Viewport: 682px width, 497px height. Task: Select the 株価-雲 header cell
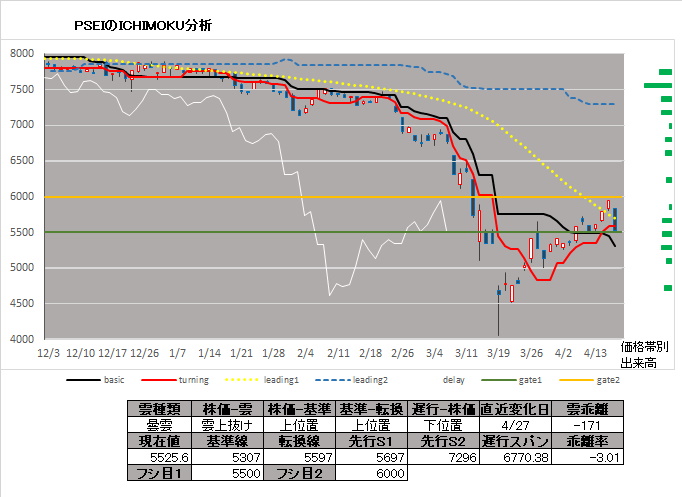[x=227, y=409]
